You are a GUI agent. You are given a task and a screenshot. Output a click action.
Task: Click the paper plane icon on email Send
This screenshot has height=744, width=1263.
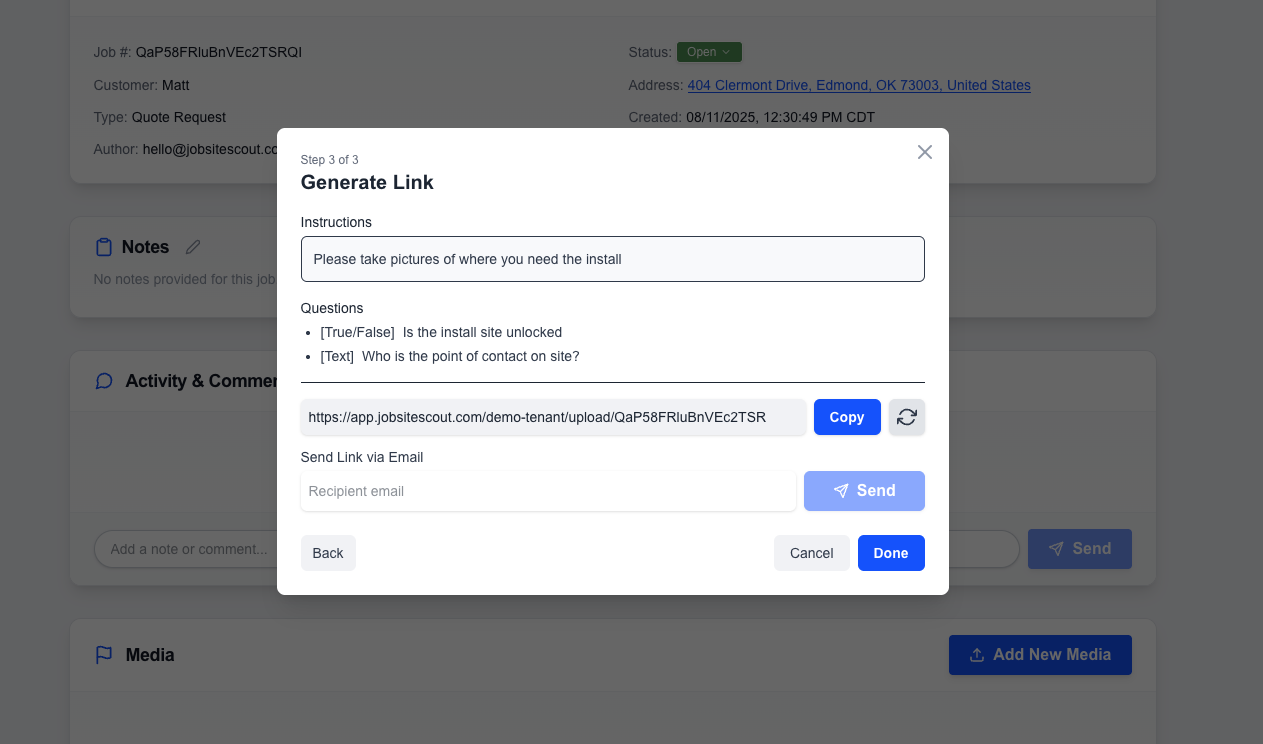coord(841,490)
